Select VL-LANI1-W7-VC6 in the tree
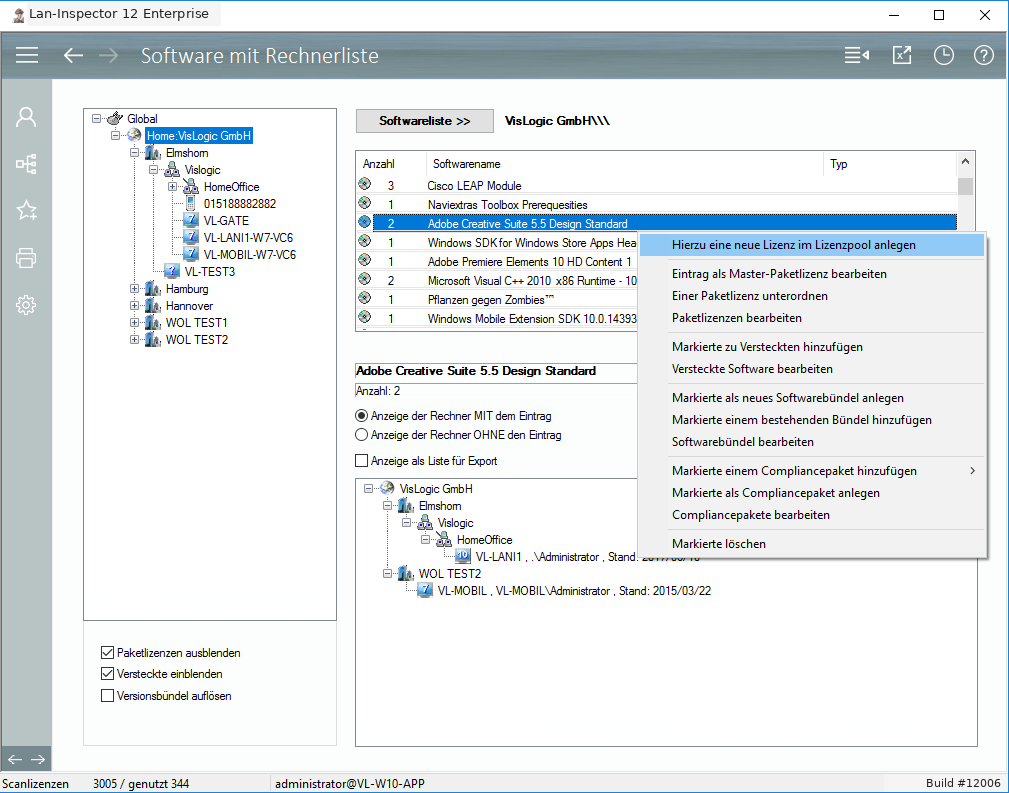The height and width of the screenshot is (793, 1009). click(x=248, y=238)
